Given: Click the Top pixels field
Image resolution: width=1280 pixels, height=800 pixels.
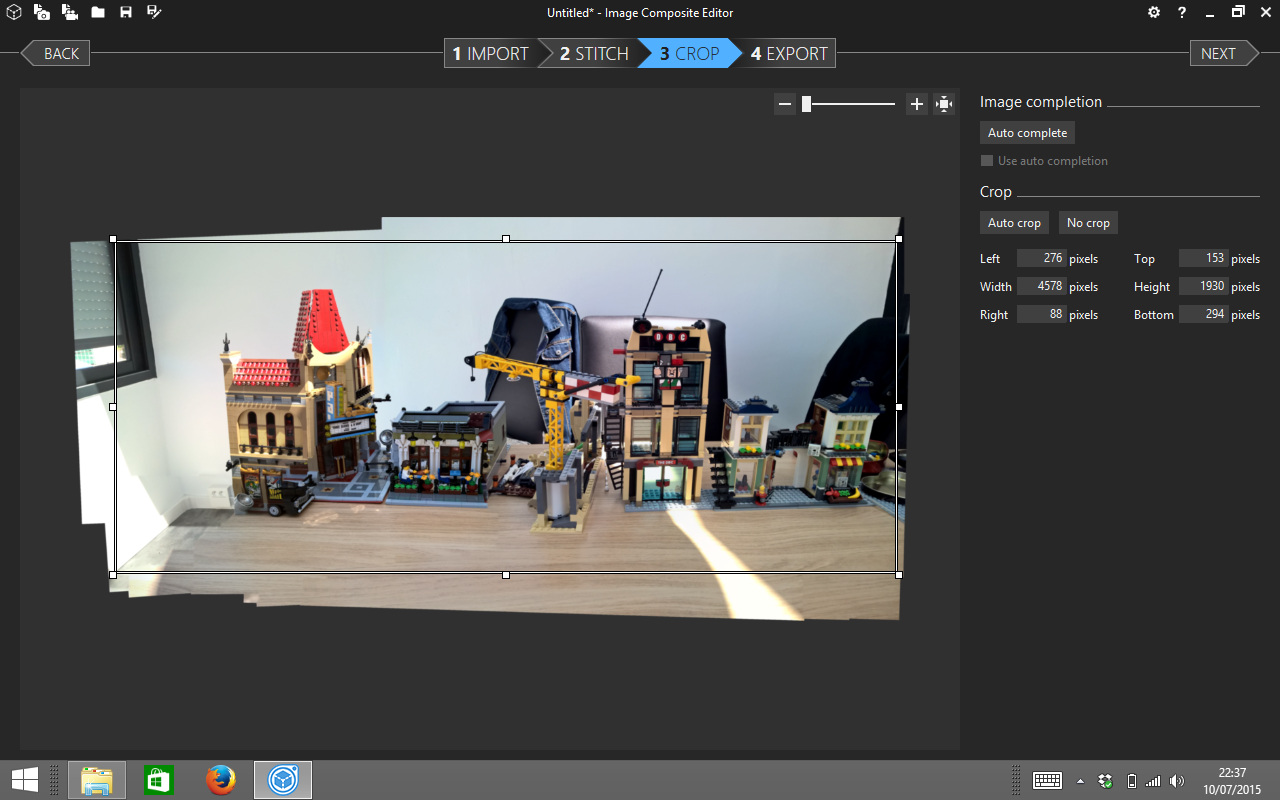Looking at the screenshot, I should (1203, 258).
